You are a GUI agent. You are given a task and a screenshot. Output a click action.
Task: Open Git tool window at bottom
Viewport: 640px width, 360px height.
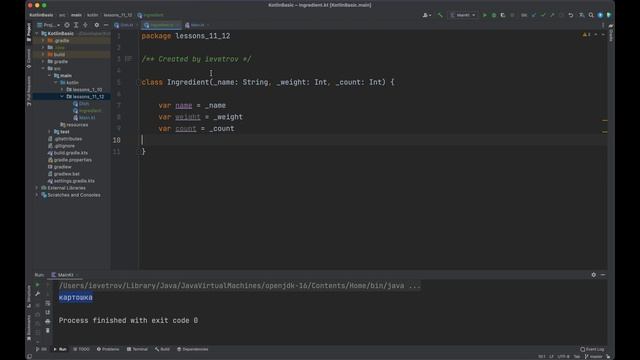pos(41,349)
